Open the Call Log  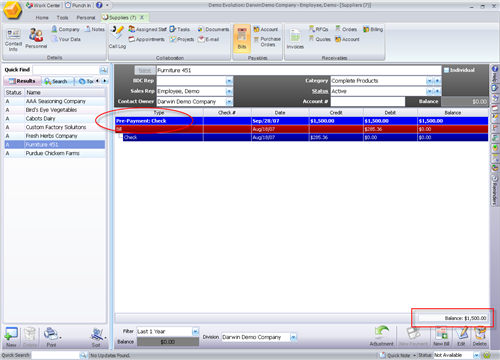point(117,37)
